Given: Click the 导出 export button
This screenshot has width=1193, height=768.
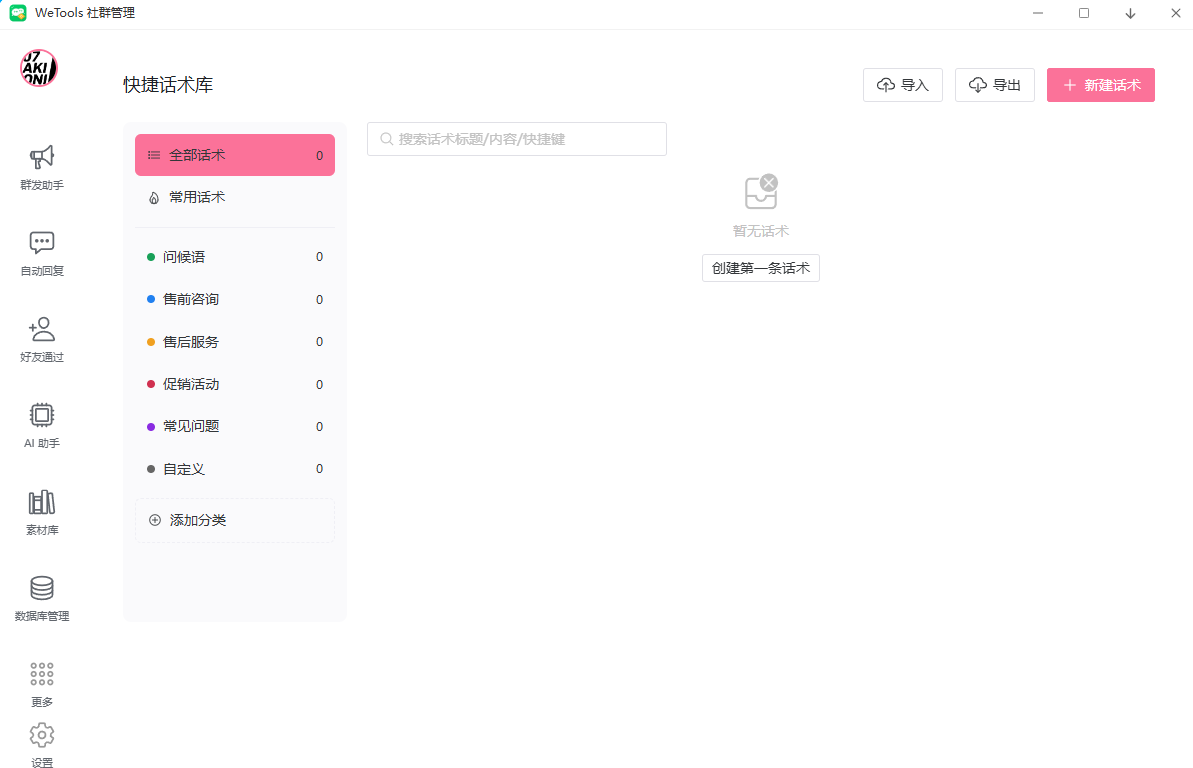Looking at the screenshot, I should pyautogui.click(x=995, y=85).
